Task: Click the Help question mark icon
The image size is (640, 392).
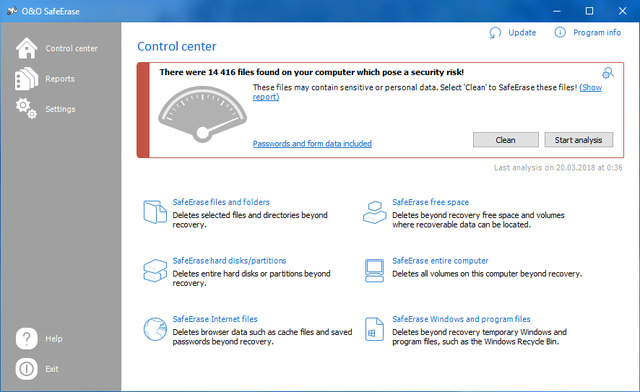Action: point(27,339)
